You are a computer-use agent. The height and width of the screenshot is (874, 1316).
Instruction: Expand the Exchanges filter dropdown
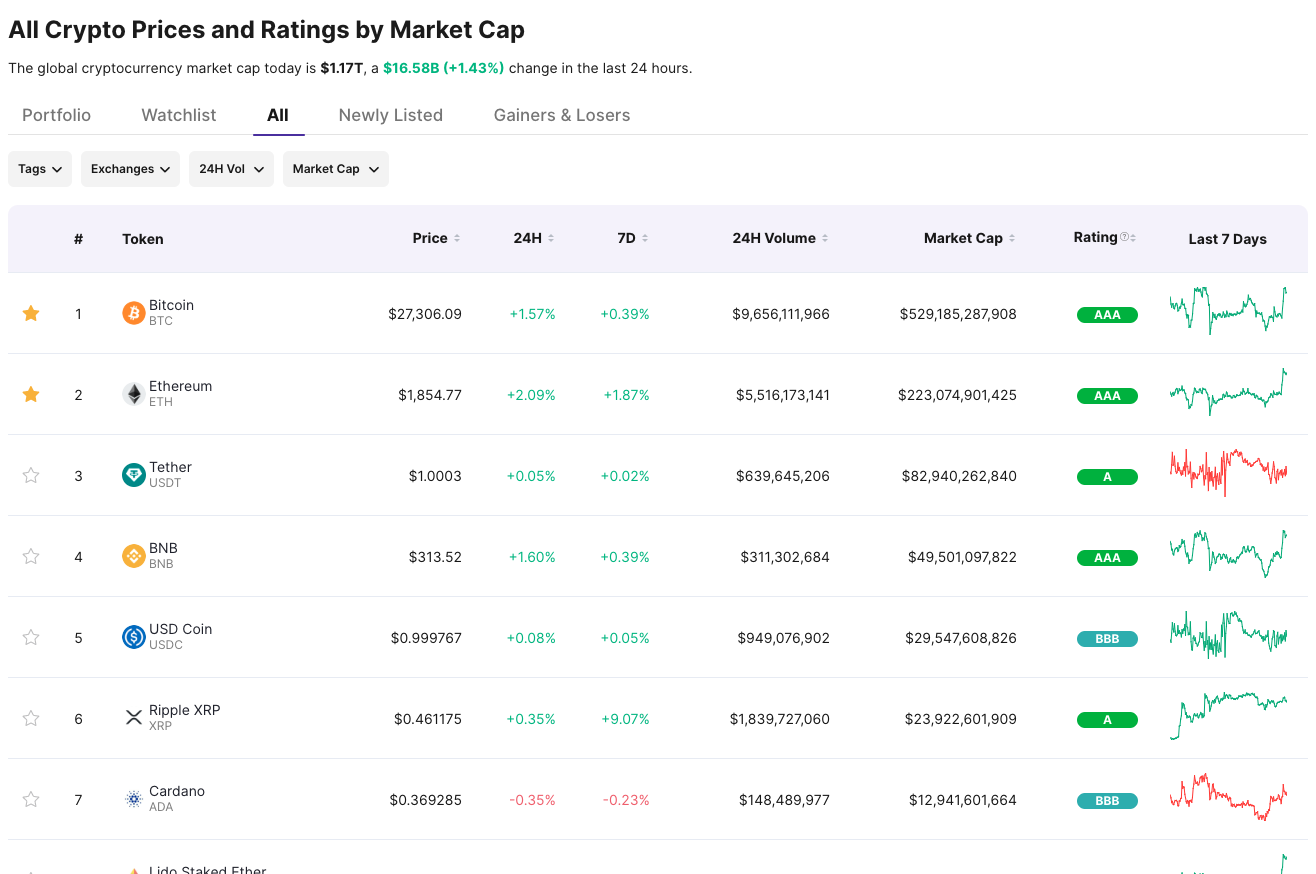(130, 169)
